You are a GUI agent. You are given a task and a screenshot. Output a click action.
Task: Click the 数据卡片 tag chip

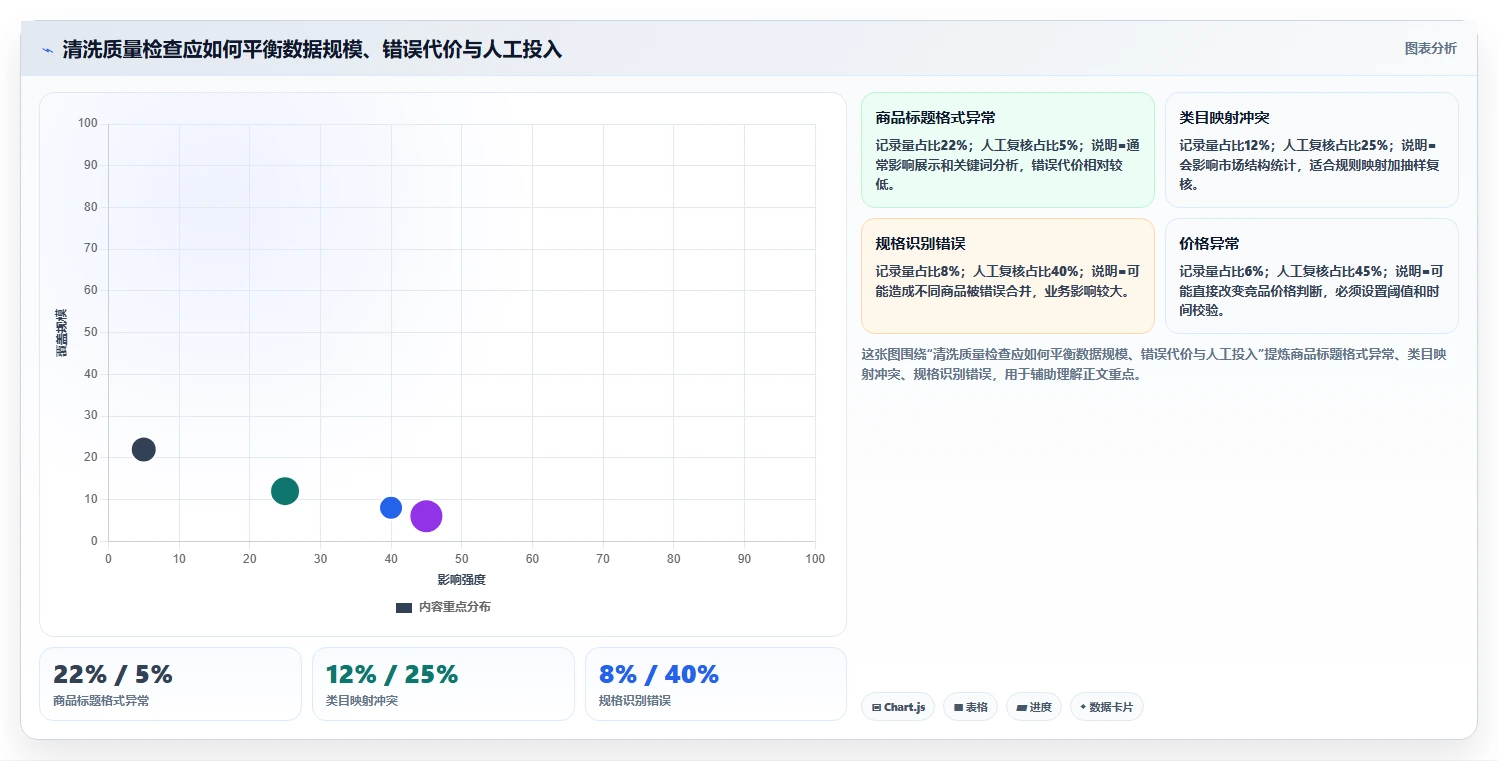coord(1106,707)
